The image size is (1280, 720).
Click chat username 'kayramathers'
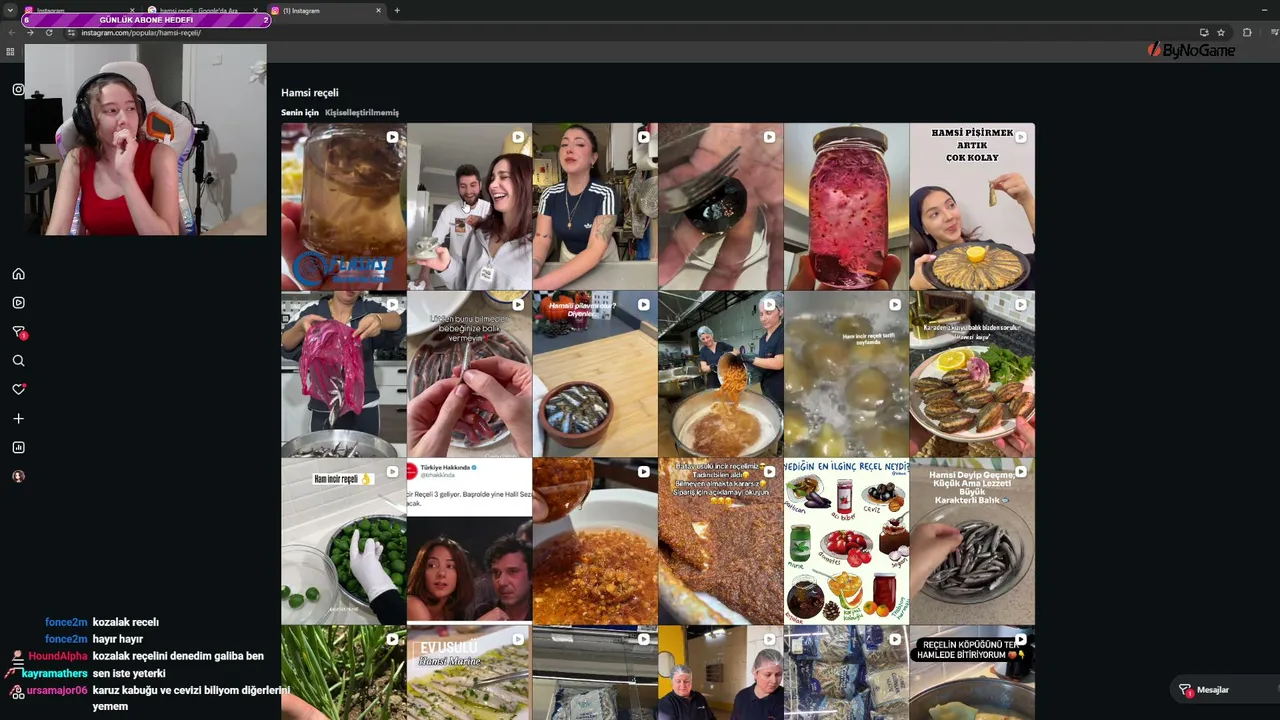[x=55, y=673]
